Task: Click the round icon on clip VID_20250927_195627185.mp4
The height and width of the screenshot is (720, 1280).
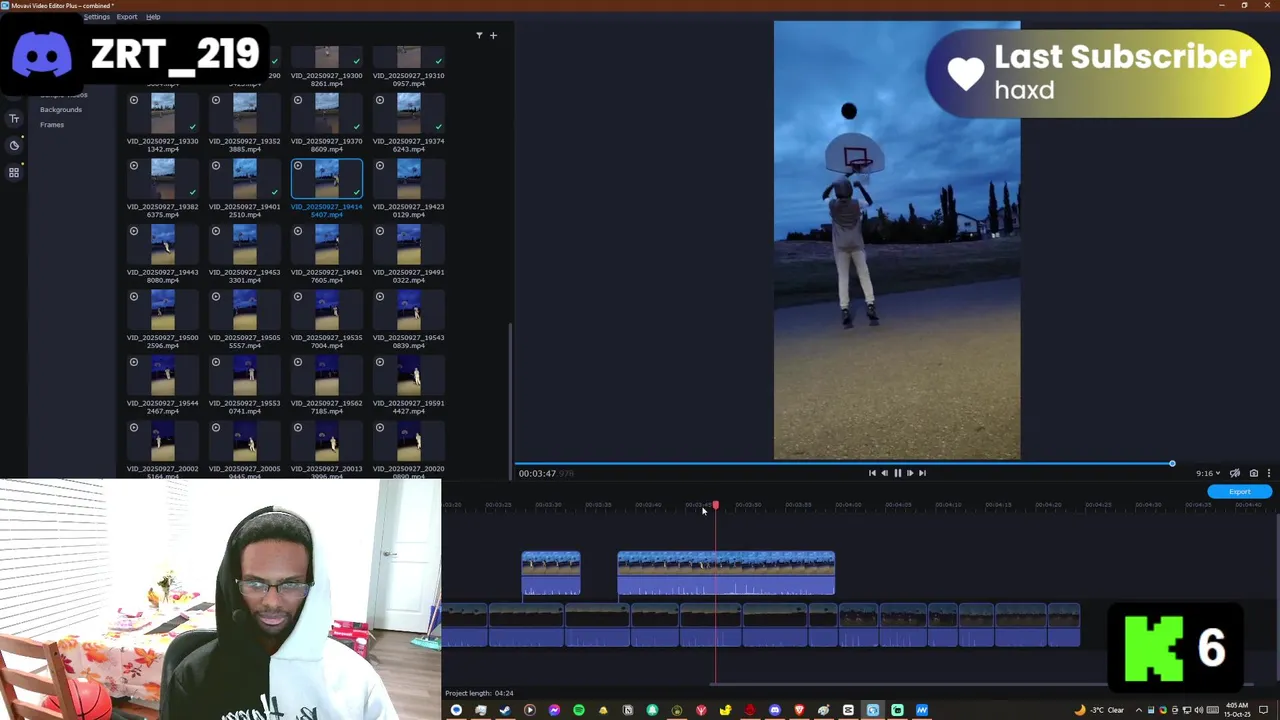Action: click(298, 362)
